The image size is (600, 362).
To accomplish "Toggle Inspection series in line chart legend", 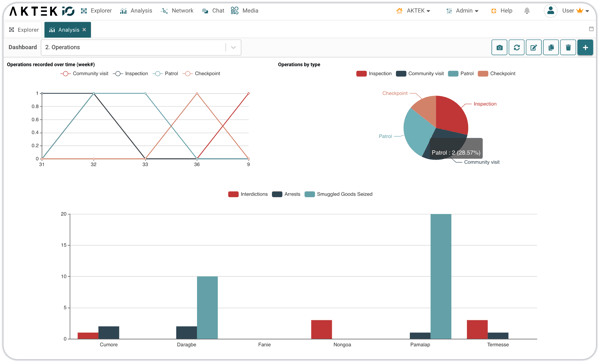I will [x=130, y=73].
